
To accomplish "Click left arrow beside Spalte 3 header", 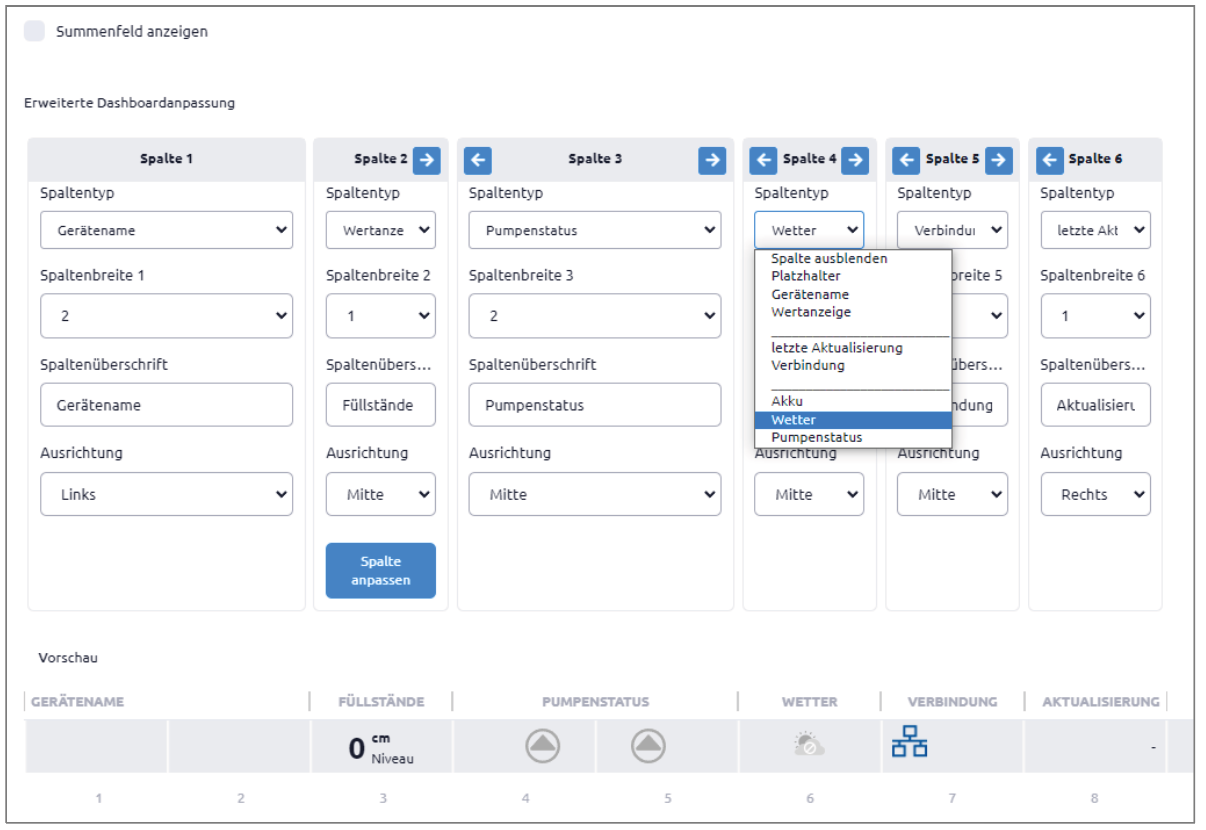I will click(x=478, y=159).
